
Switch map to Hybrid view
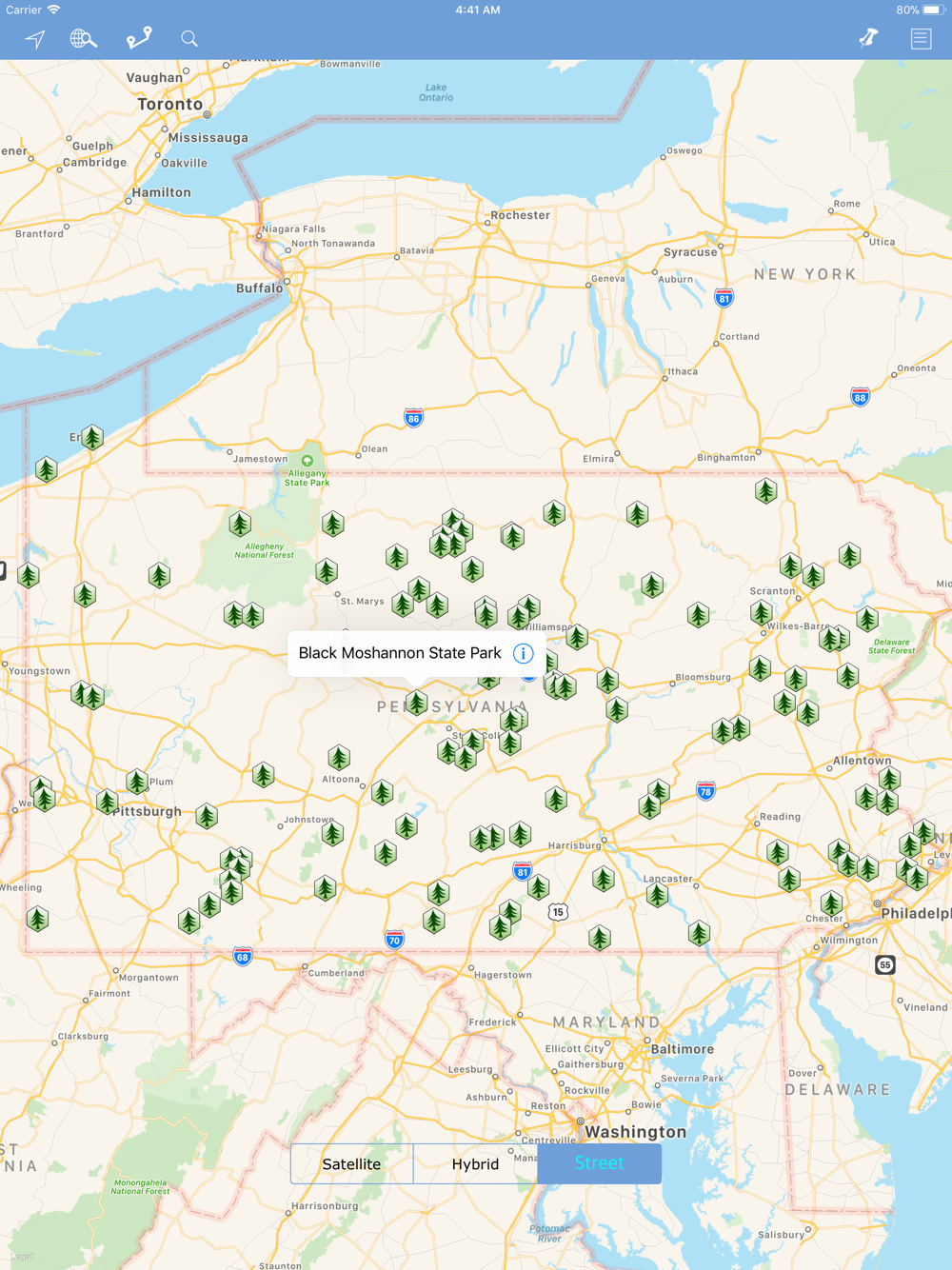tap(475, 1163)
